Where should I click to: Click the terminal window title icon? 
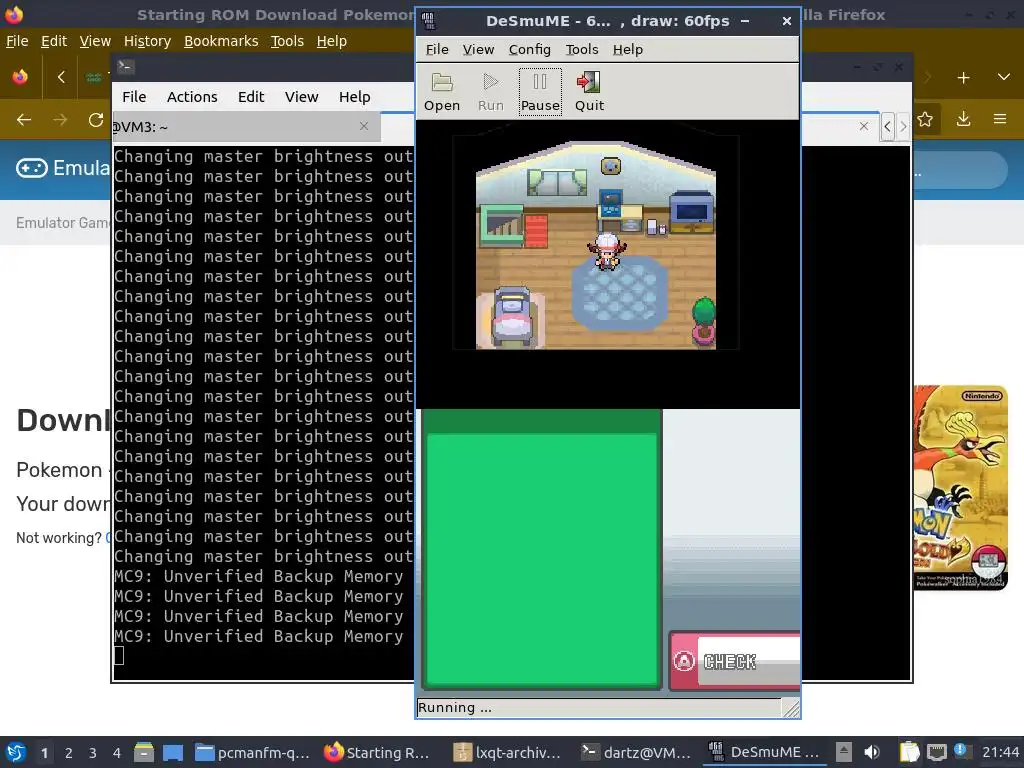point(125,67)
